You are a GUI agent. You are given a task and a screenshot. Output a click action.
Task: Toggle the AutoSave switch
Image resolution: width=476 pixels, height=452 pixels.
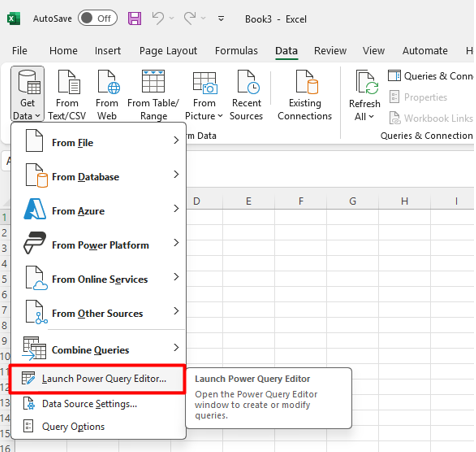[97, 18]
